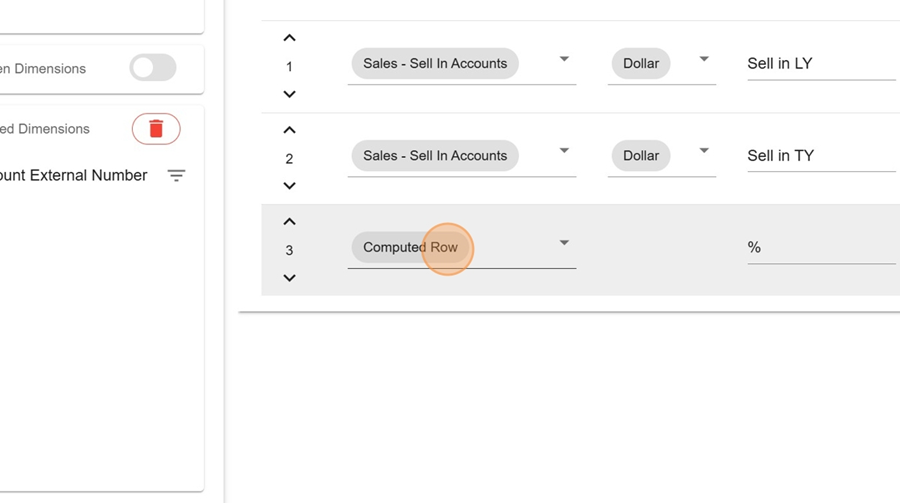Screen dimensions: 900x503
Task: Select the Computed Row chip
Action: coord(411,247)
